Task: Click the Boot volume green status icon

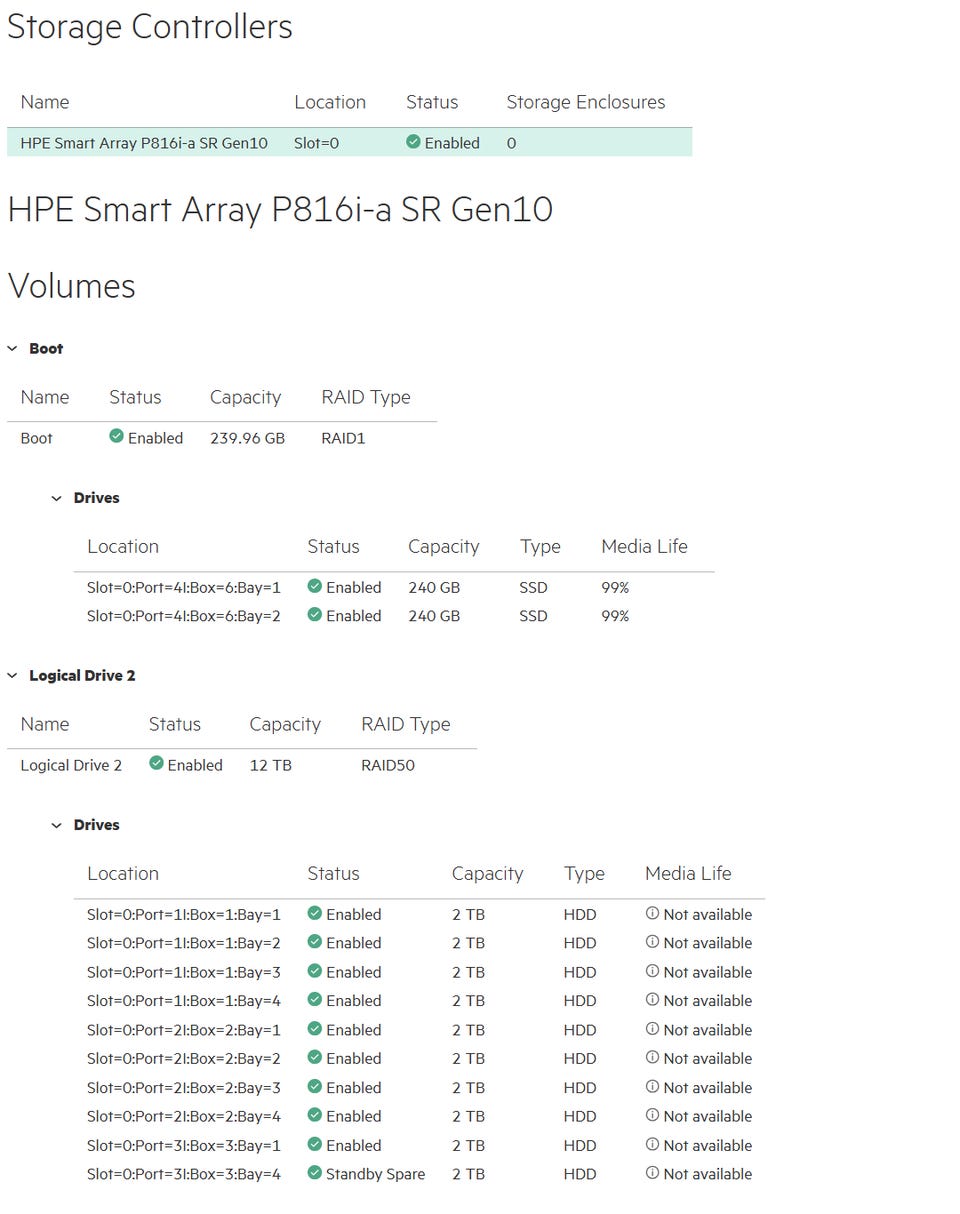Action: click(116, 437)
